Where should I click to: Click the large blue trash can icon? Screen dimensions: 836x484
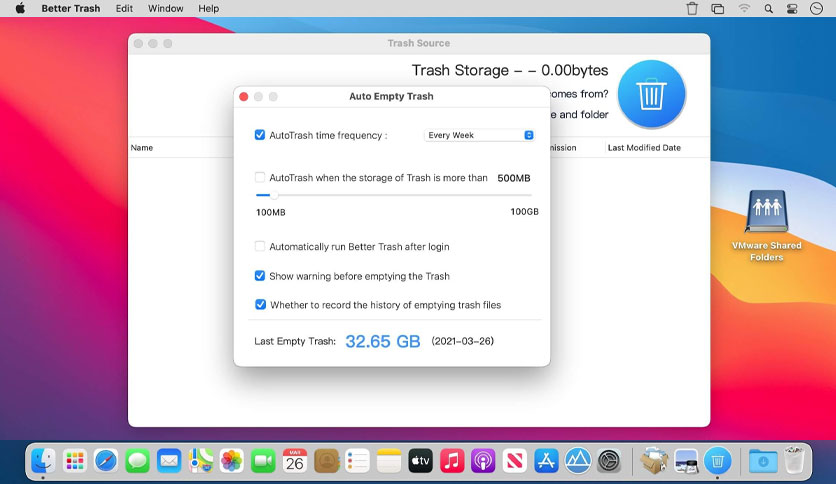651,94
